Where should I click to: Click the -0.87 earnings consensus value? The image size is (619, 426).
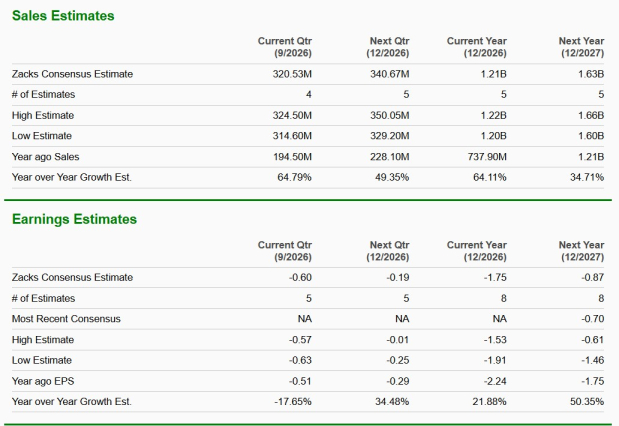(593, 278)
